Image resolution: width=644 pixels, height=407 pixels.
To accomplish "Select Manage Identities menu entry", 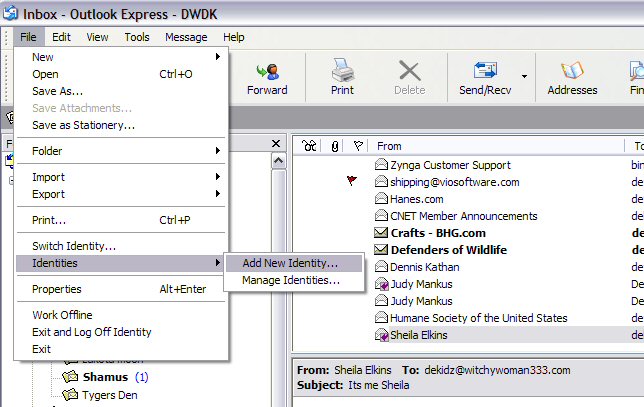I will 290,281.
